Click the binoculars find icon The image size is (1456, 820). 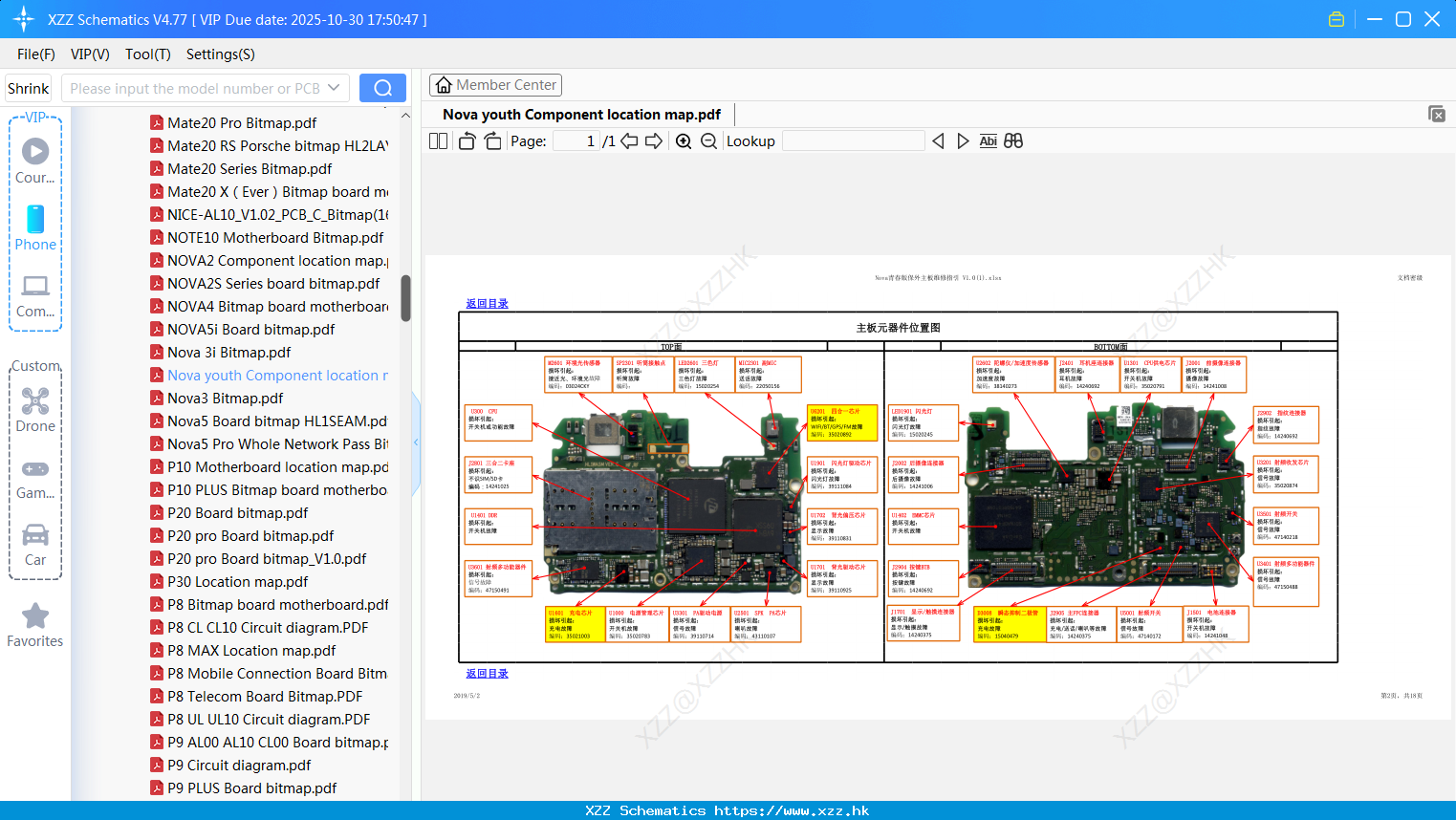click(1013, 141)
